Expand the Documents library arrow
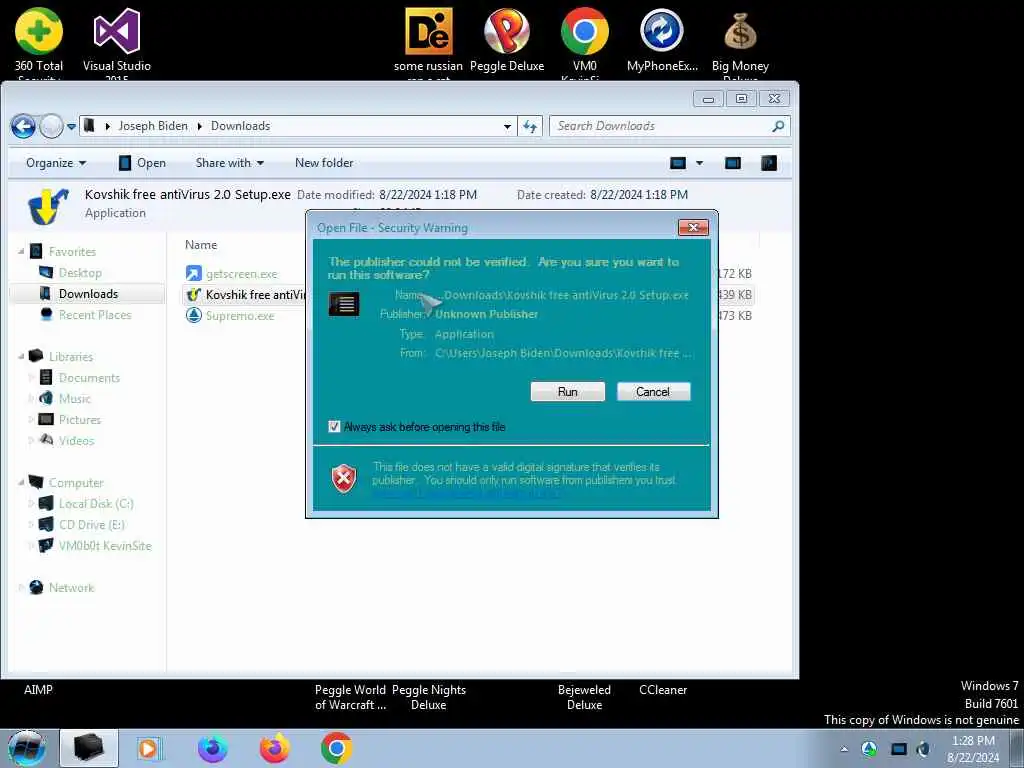The width and height of the screenshot is (1024, 768). coord(31,377)
